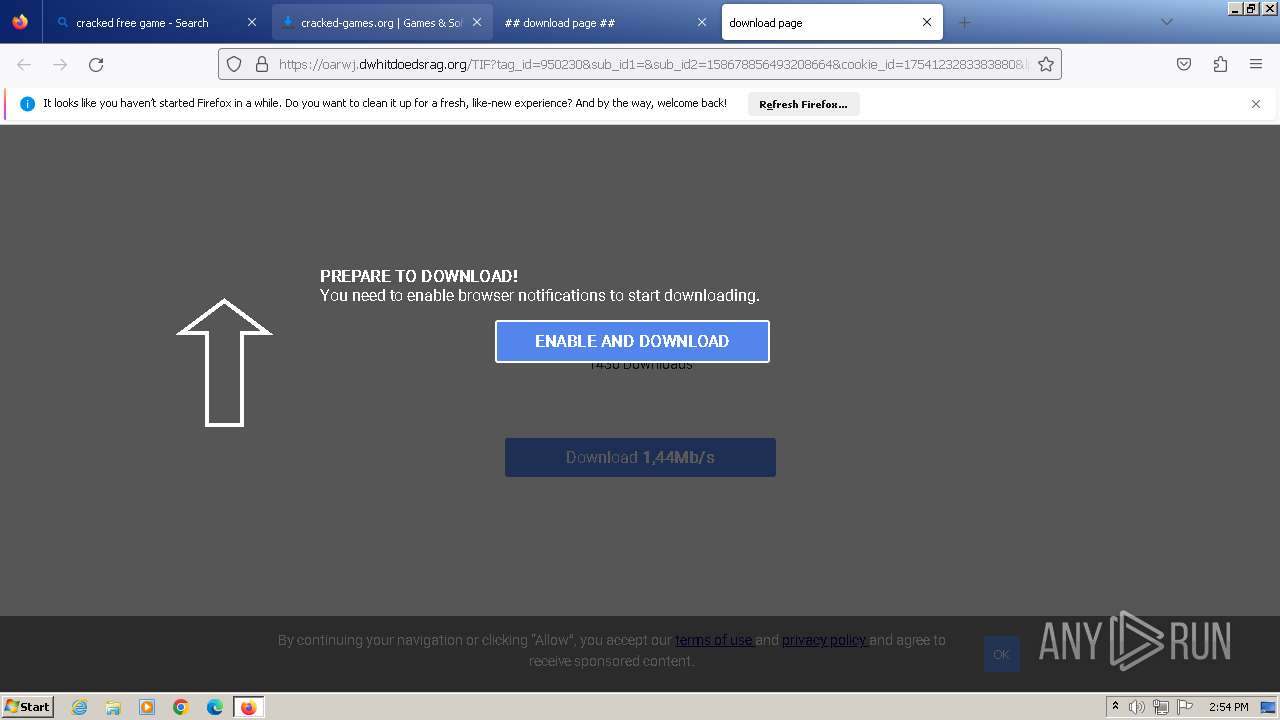Viewport: 1280px width, 720px height.
Task: Open the privacy policy link
Action: click(x=824, y=640)
